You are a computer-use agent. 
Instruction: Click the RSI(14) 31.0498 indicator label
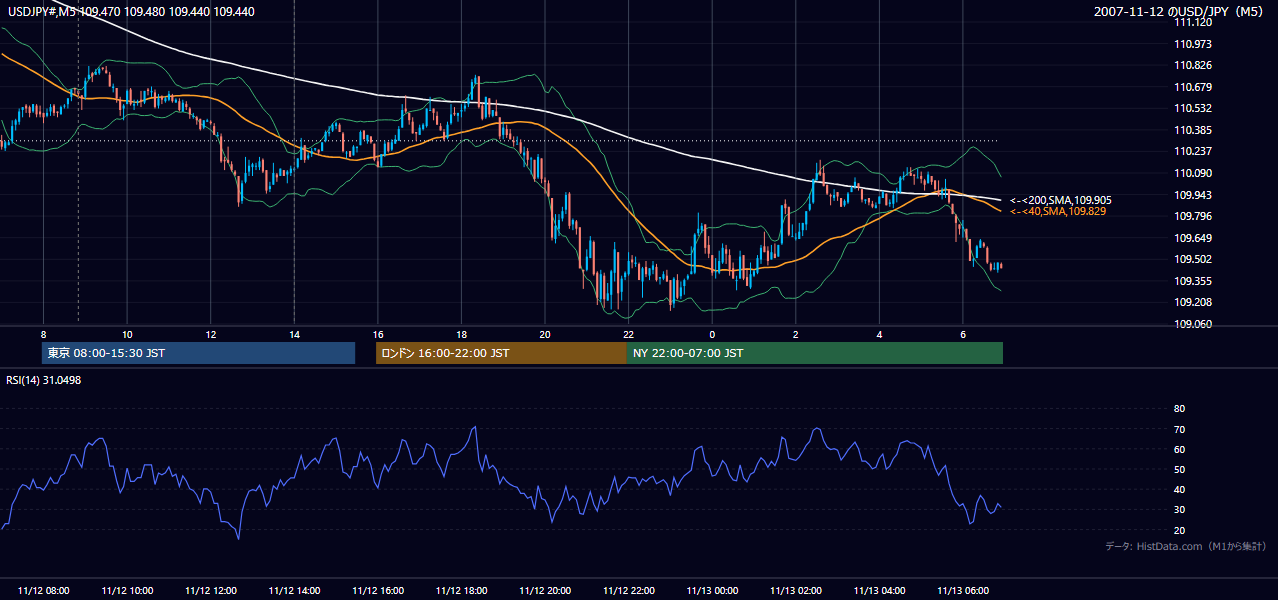(44, 380)
